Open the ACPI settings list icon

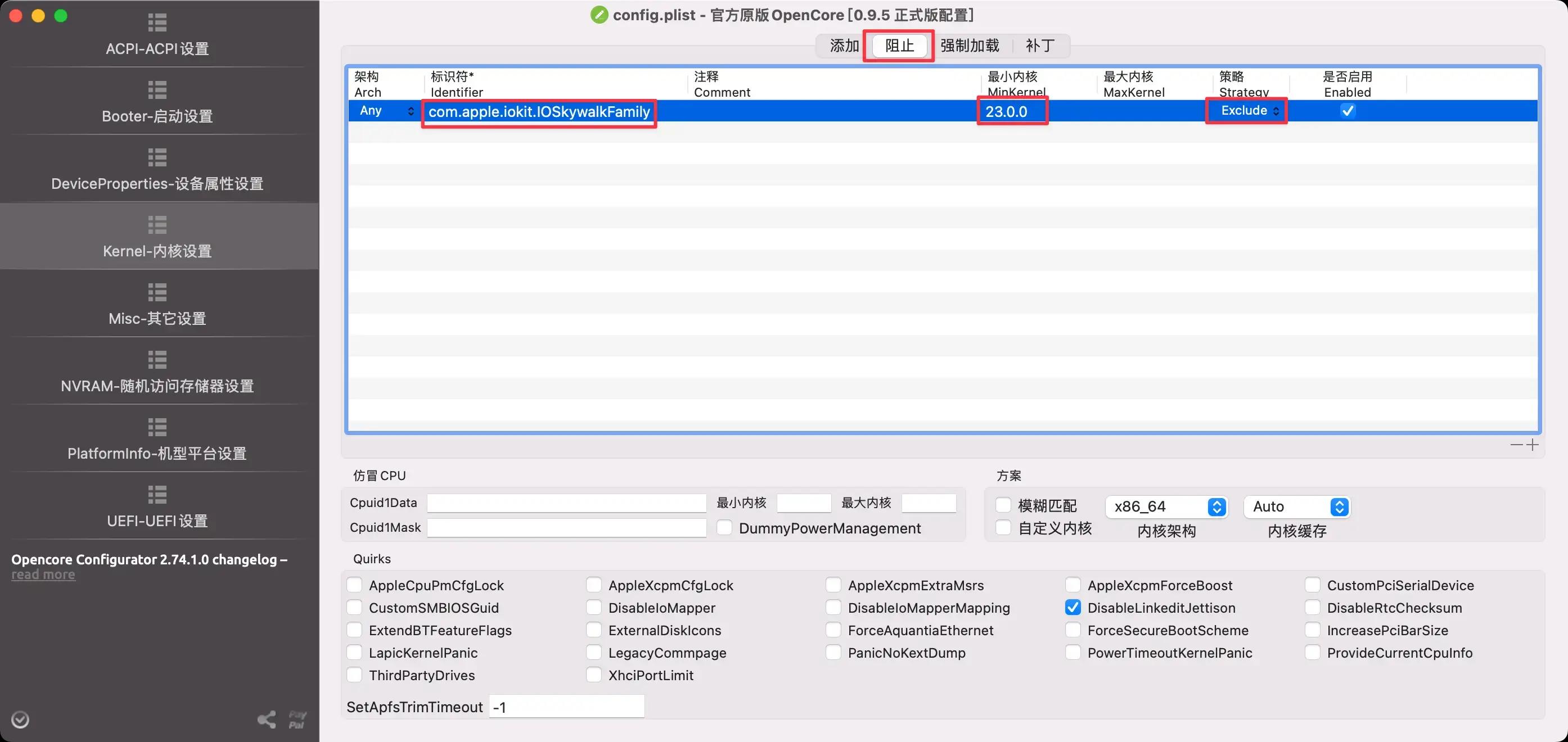[157, 22]
